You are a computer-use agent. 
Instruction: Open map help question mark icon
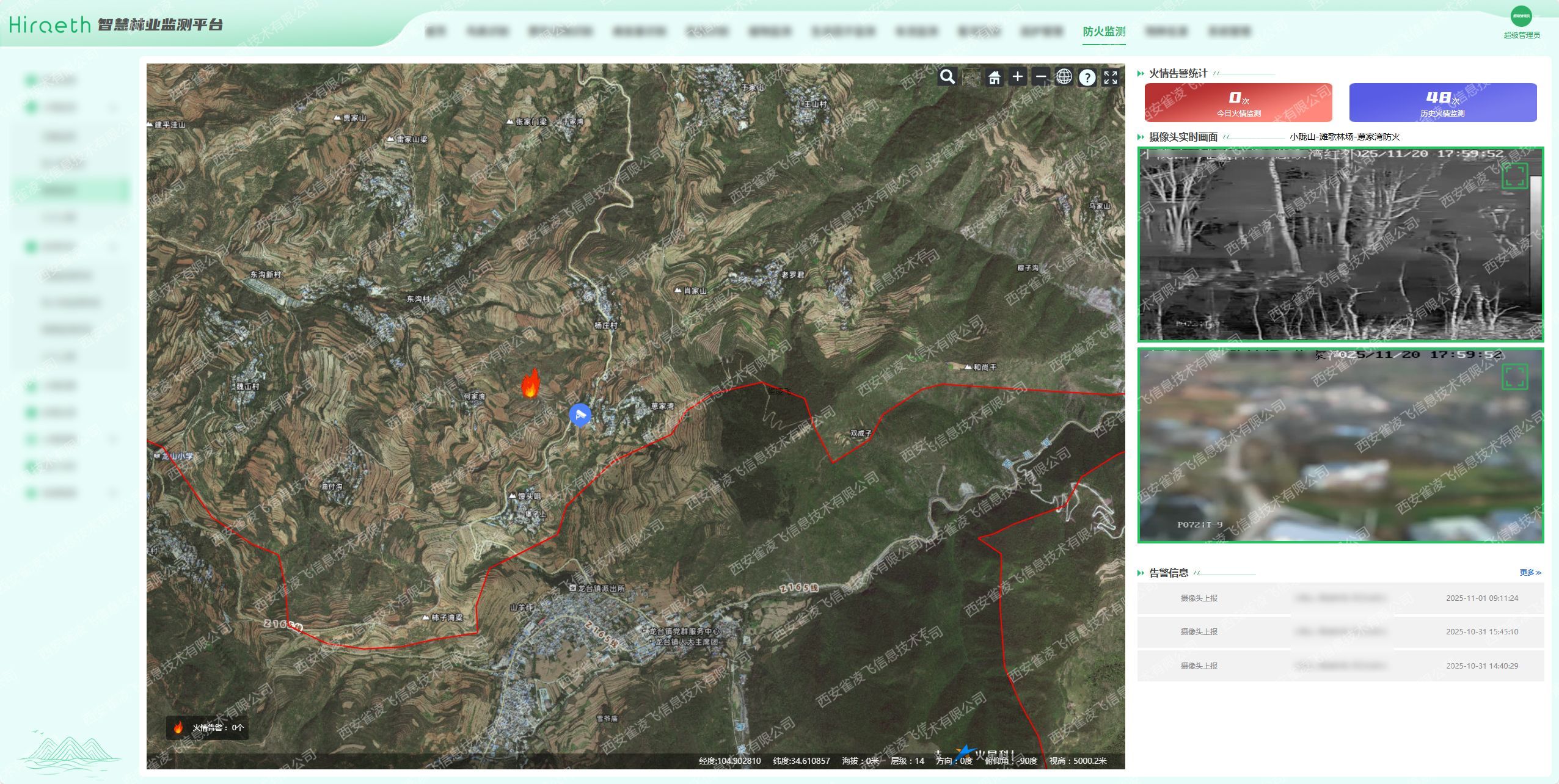pos(1087,78)
